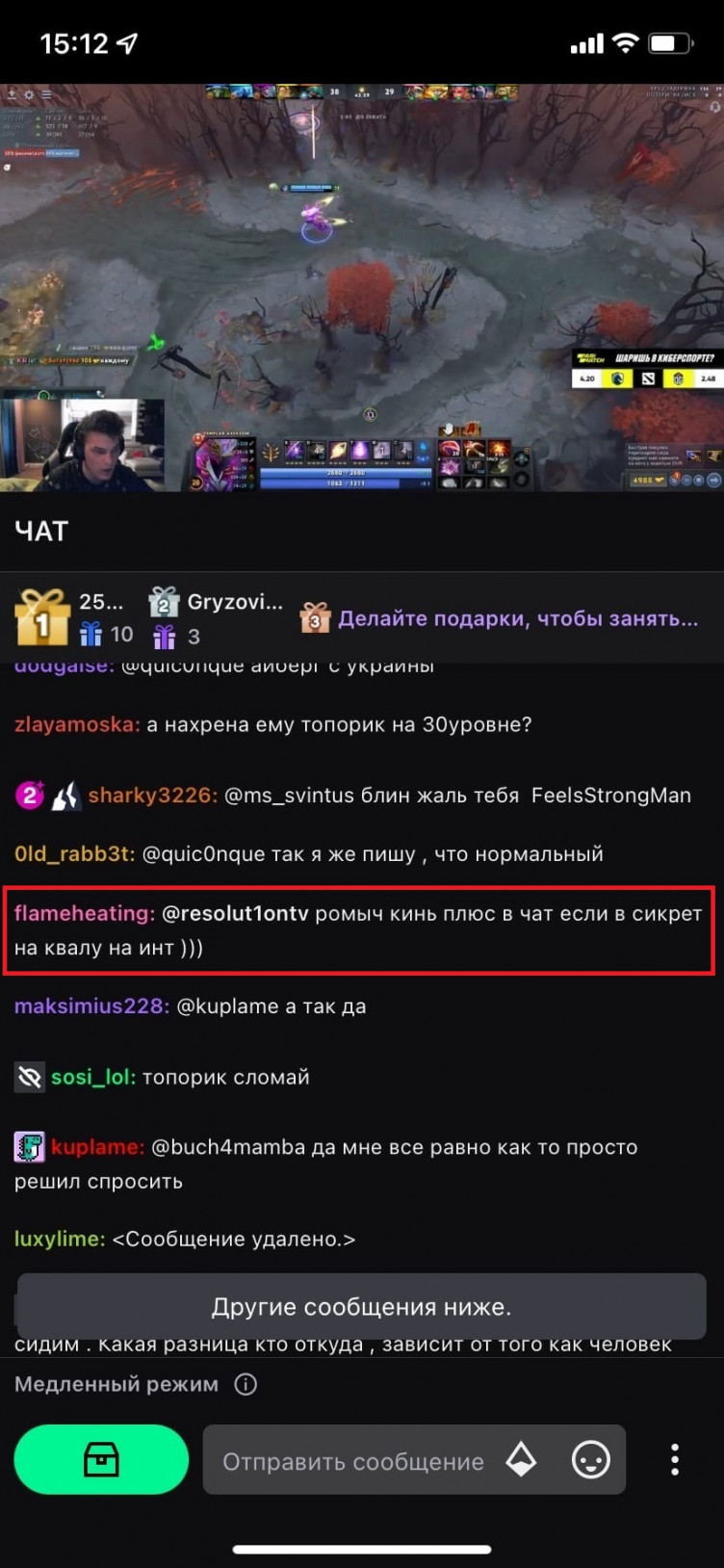The height and width of the screenshot is (1568, 724).
Task: Tap the "Медленный режим" label
Action: point(116,1384)
